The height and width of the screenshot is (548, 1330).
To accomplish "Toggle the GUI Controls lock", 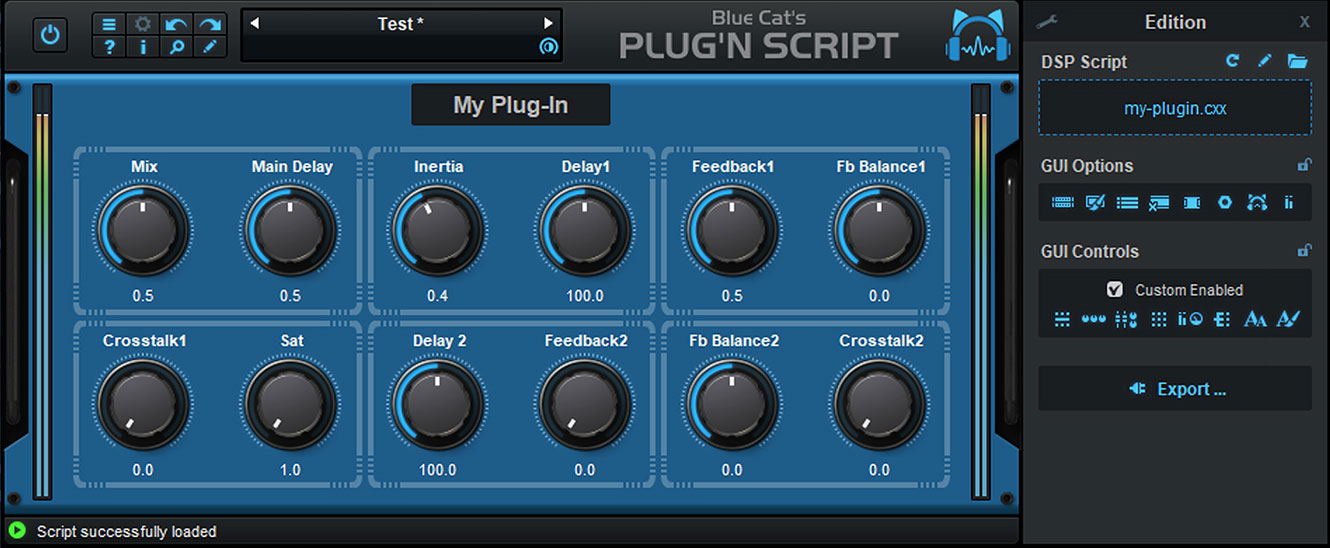I will click(1303, 251).
